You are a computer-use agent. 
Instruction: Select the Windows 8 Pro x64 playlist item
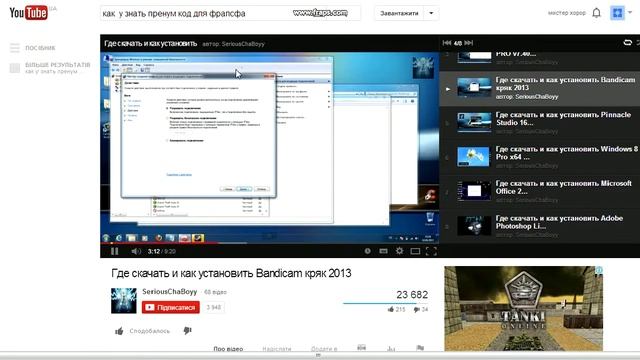[x=540, y=158]
